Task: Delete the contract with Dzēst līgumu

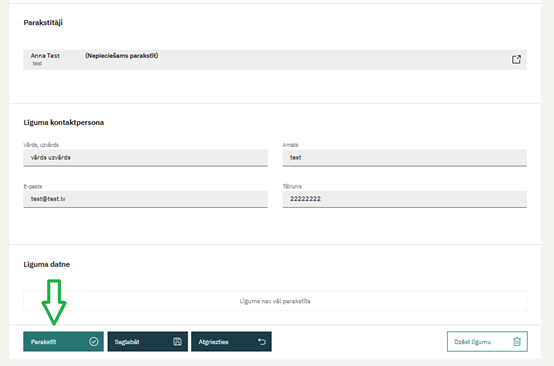Action: click(x=487, y=342)
